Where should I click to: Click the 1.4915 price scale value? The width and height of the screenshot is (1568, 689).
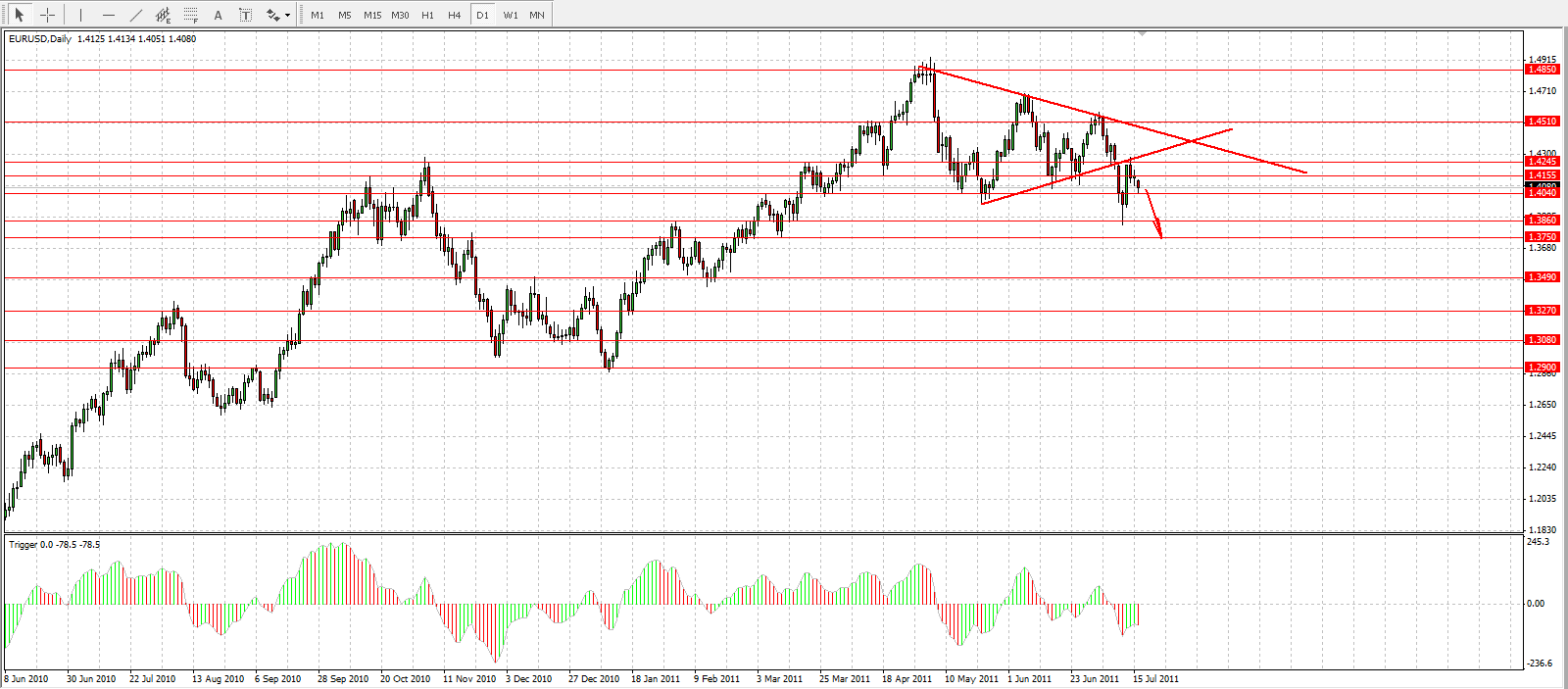click(x=1543, y=59)
